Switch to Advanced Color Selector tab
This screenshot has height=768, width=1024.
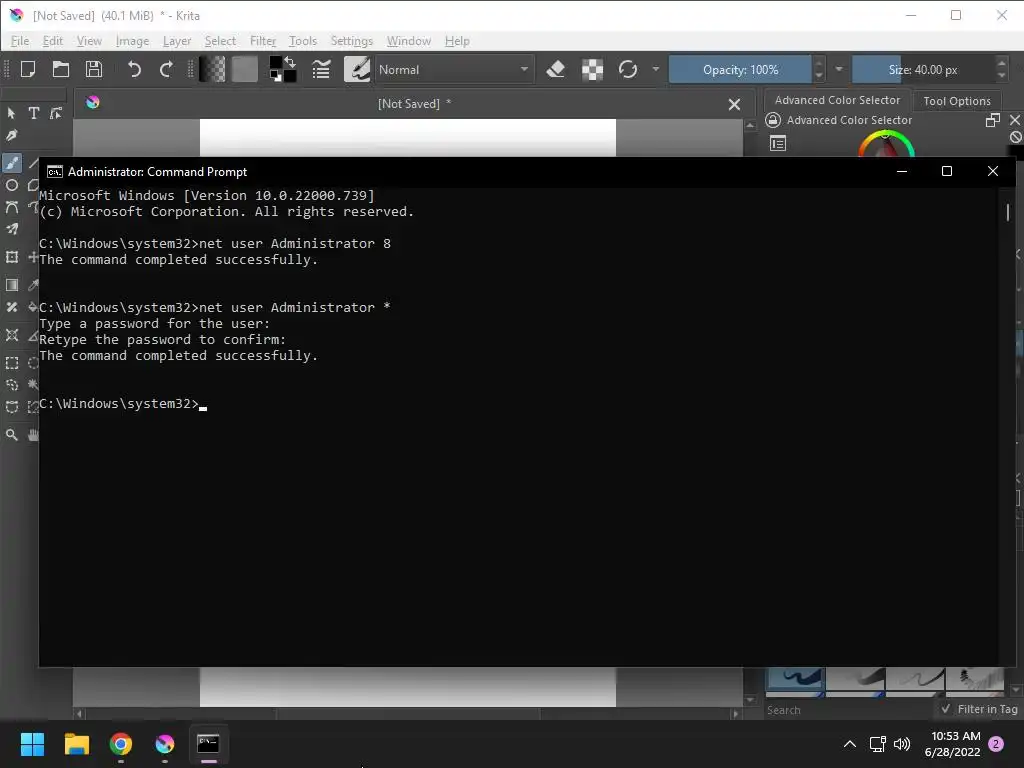pos(837,100)
